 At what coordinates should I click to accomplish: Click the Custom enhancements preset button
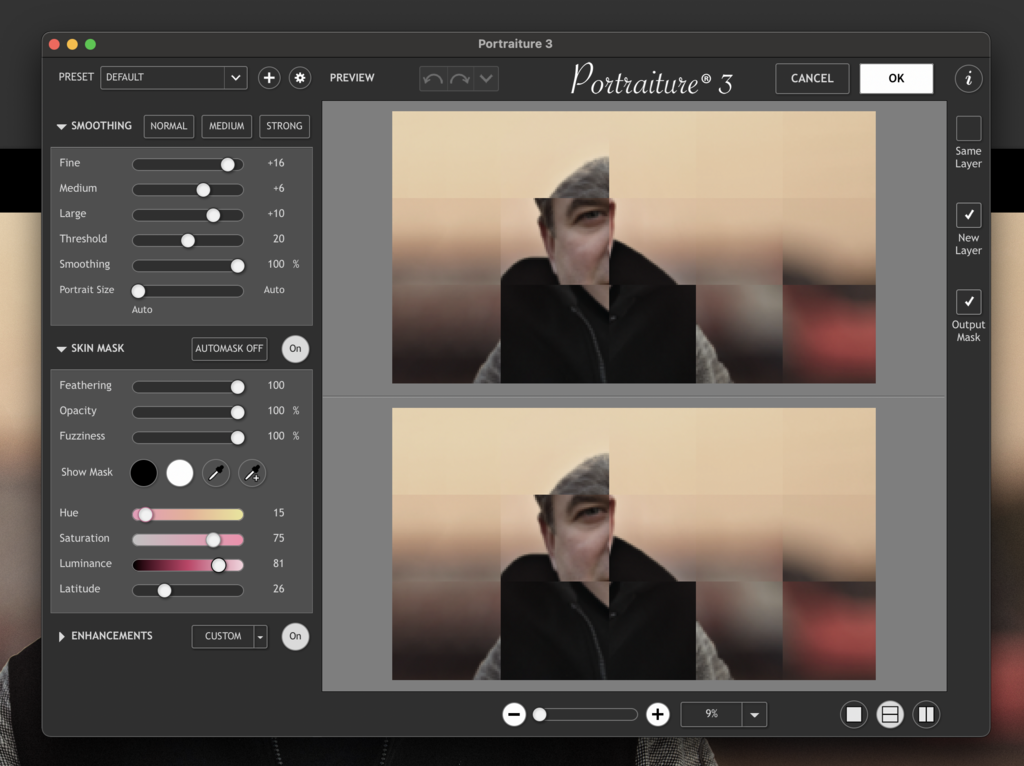pos(223,637)
